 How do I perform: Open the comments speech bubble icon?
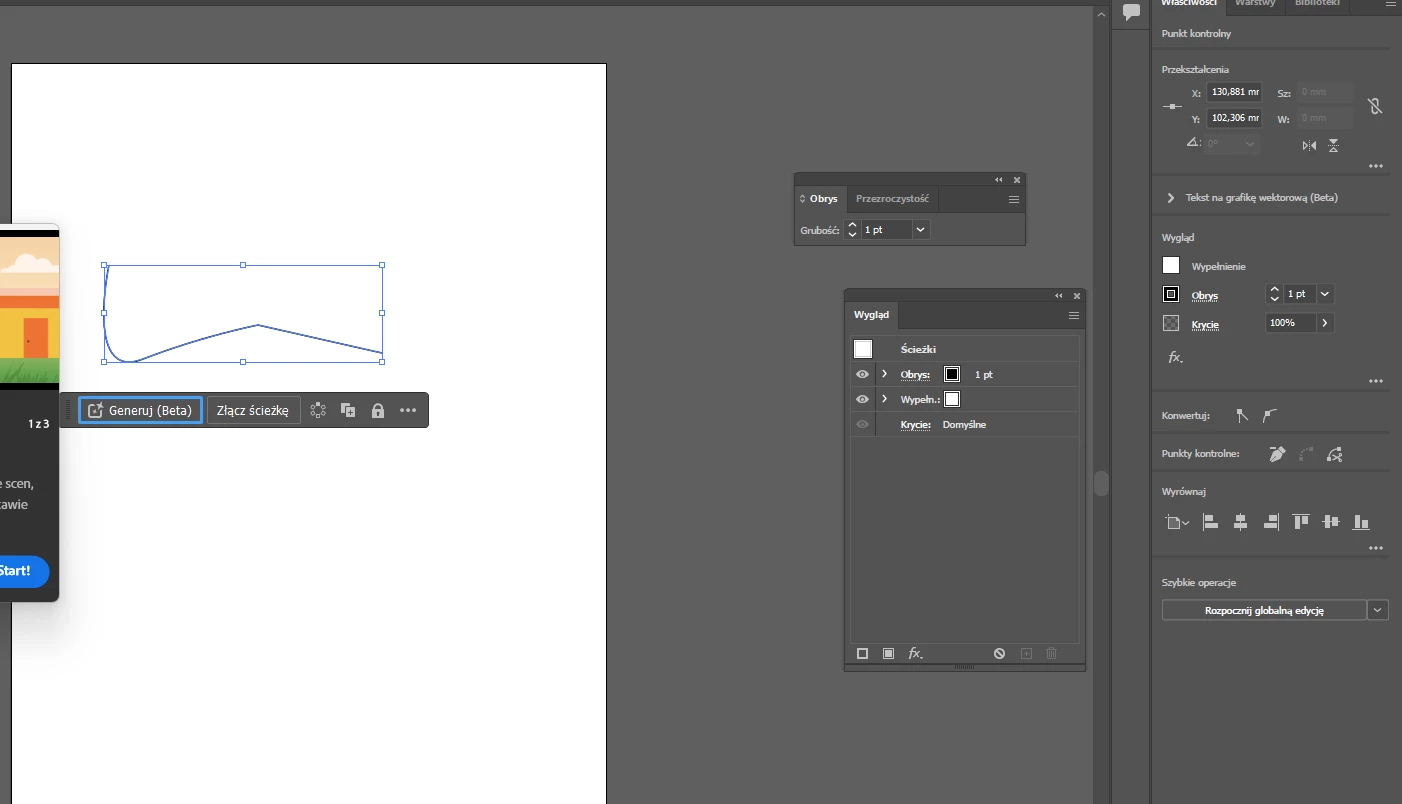[1131, 12]
